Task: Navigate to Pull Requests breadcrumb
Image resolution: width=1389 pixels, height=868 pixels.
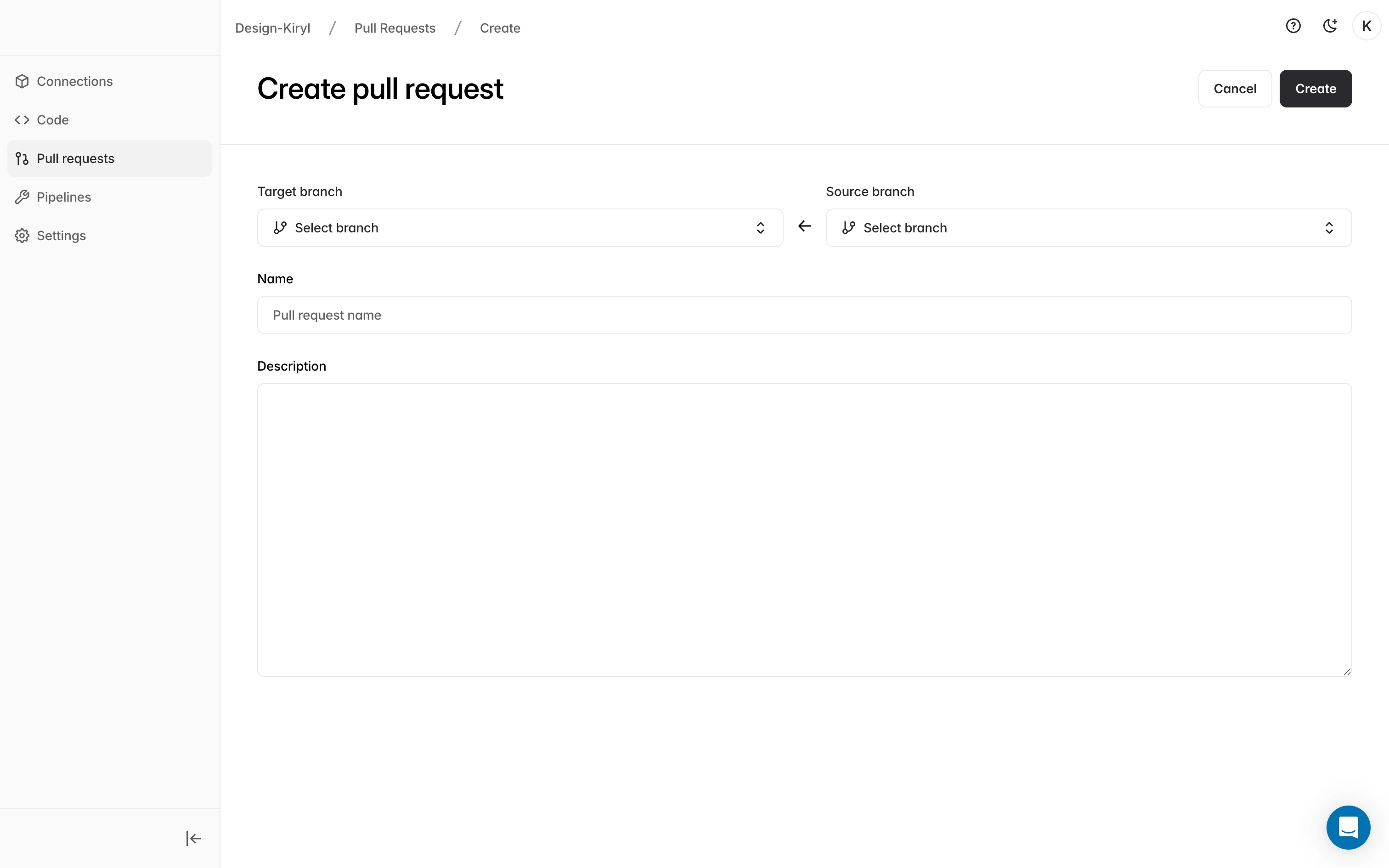Action: [x=395, y=28]
